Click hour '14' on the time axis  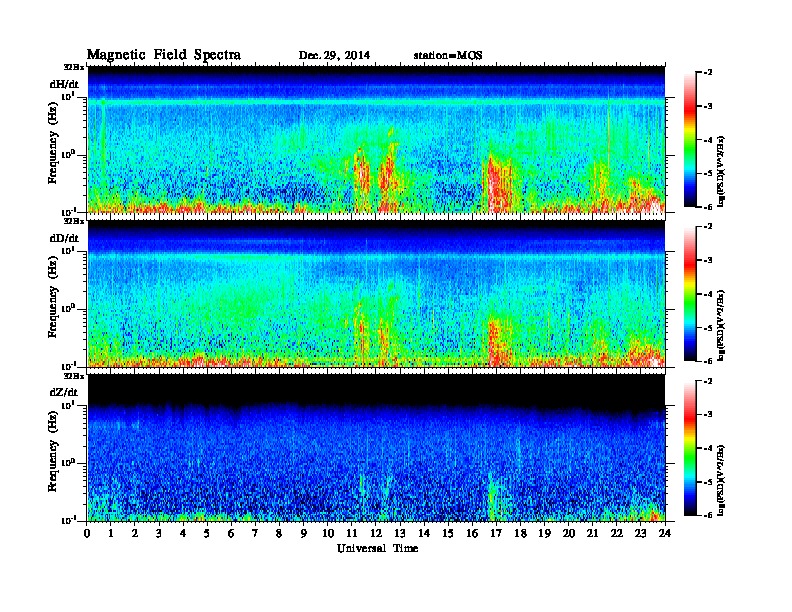(x=424, y=534)
